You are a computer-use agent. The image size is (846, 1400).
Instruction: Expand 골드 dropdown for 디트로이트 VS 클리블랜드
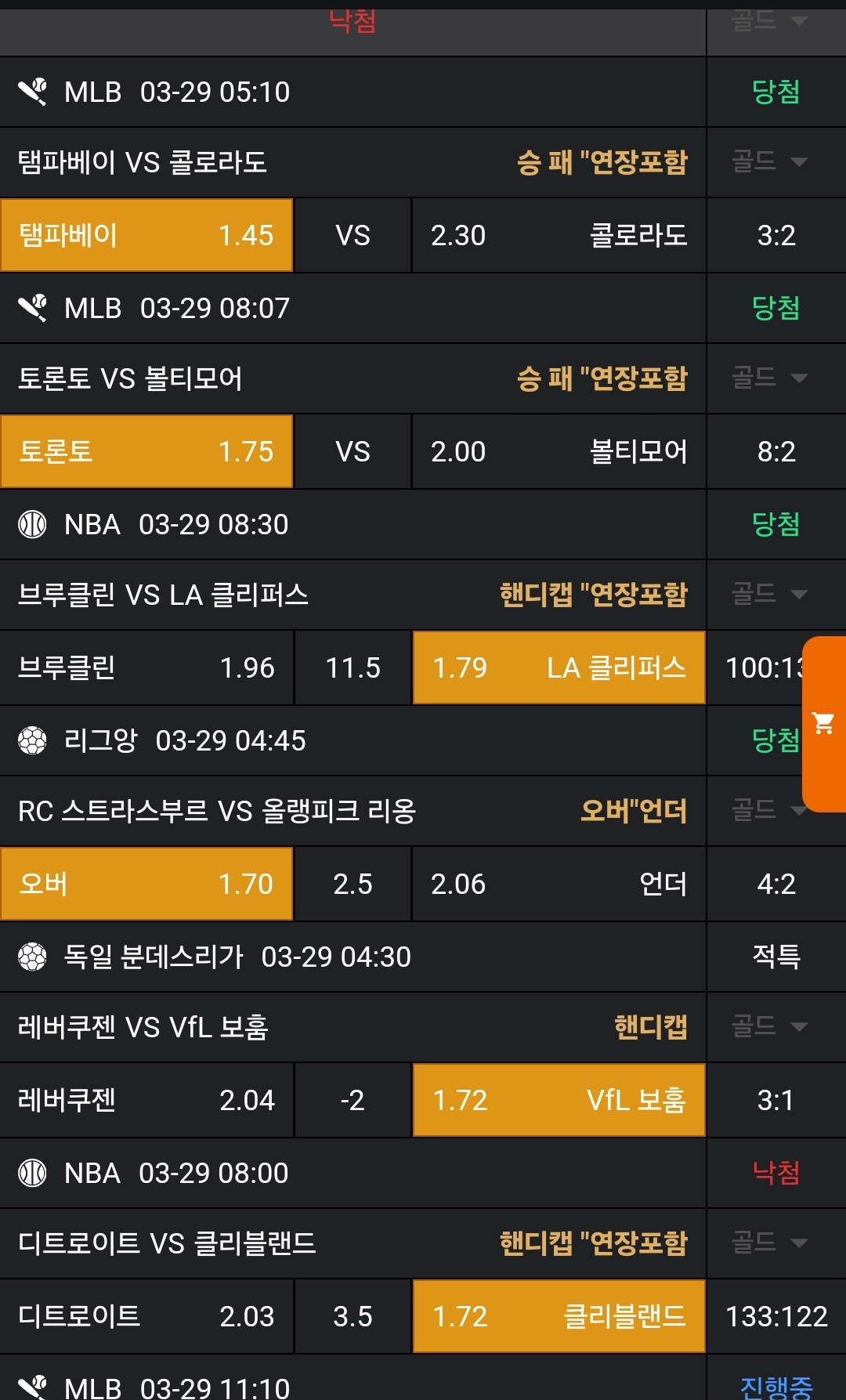tap(769, 1243)
